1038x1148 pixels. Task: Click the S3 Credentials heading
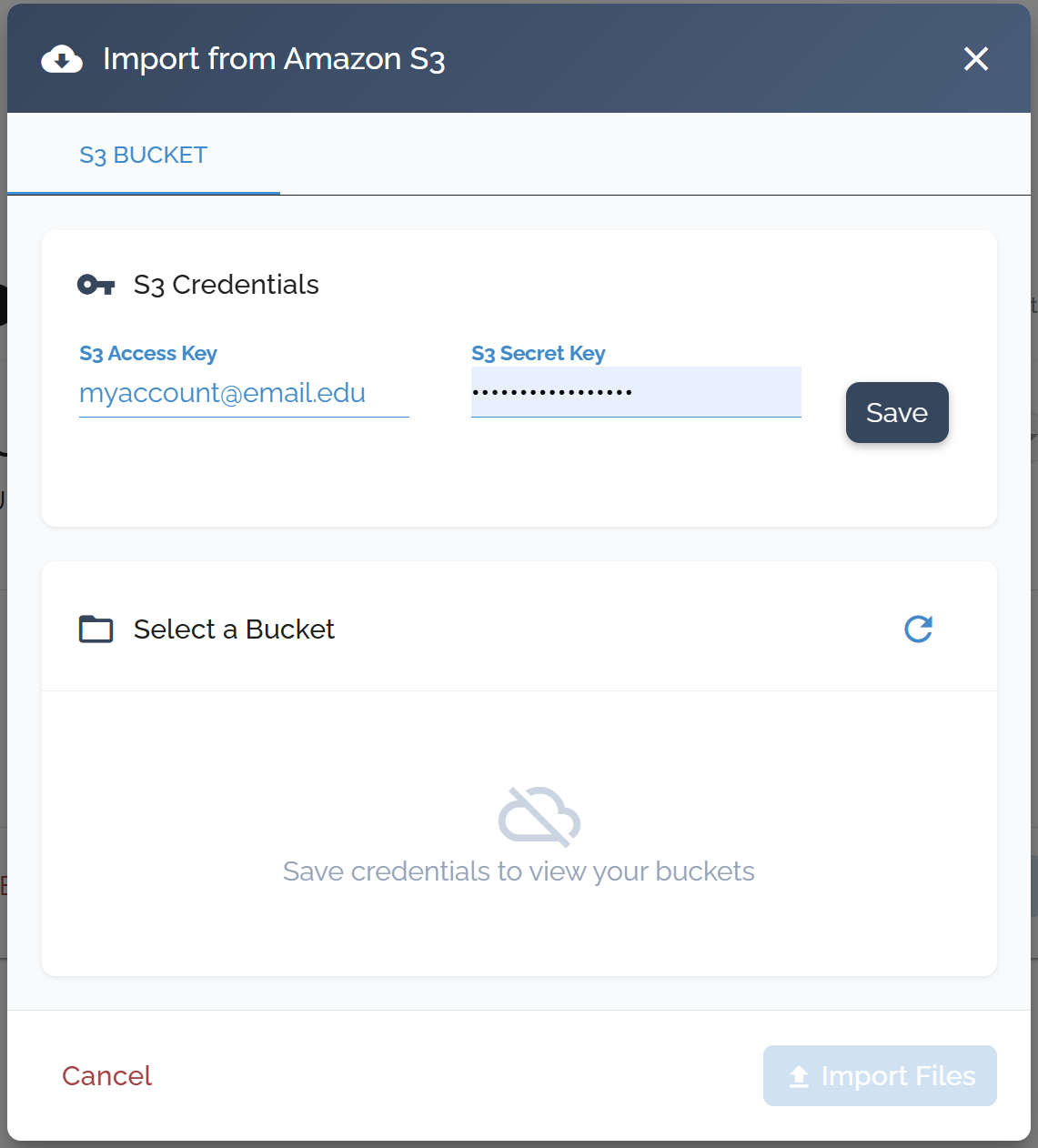pyautogui.click(x=226, y=285)
